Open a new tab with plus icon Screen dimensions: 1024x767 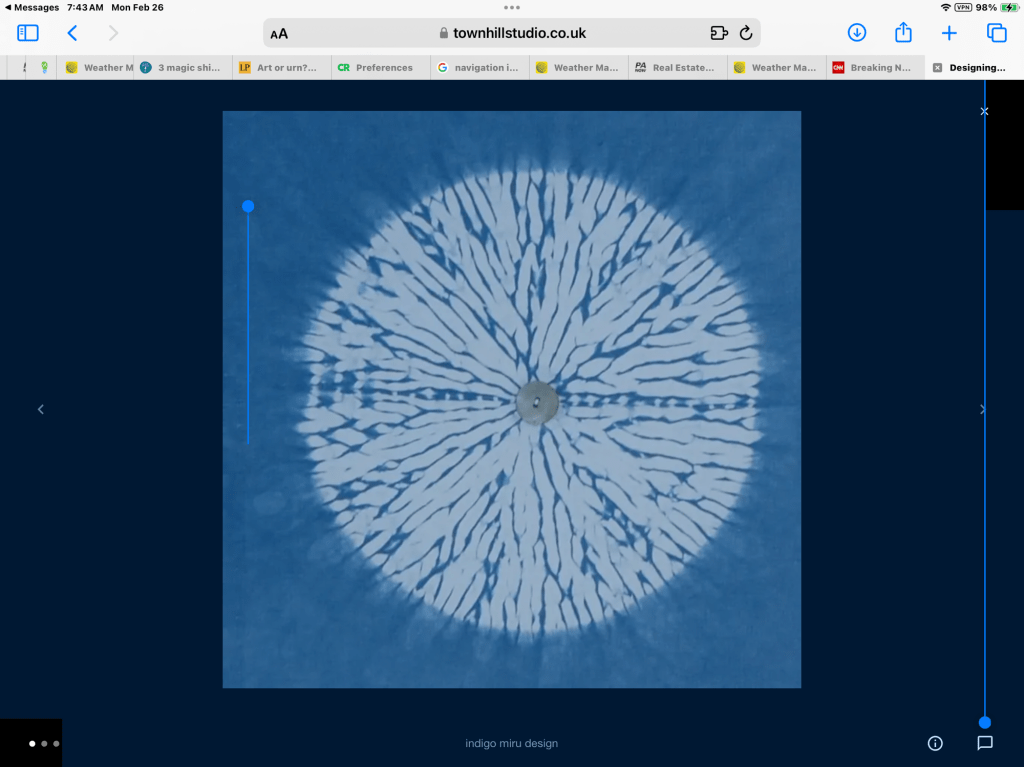[949, 33]
